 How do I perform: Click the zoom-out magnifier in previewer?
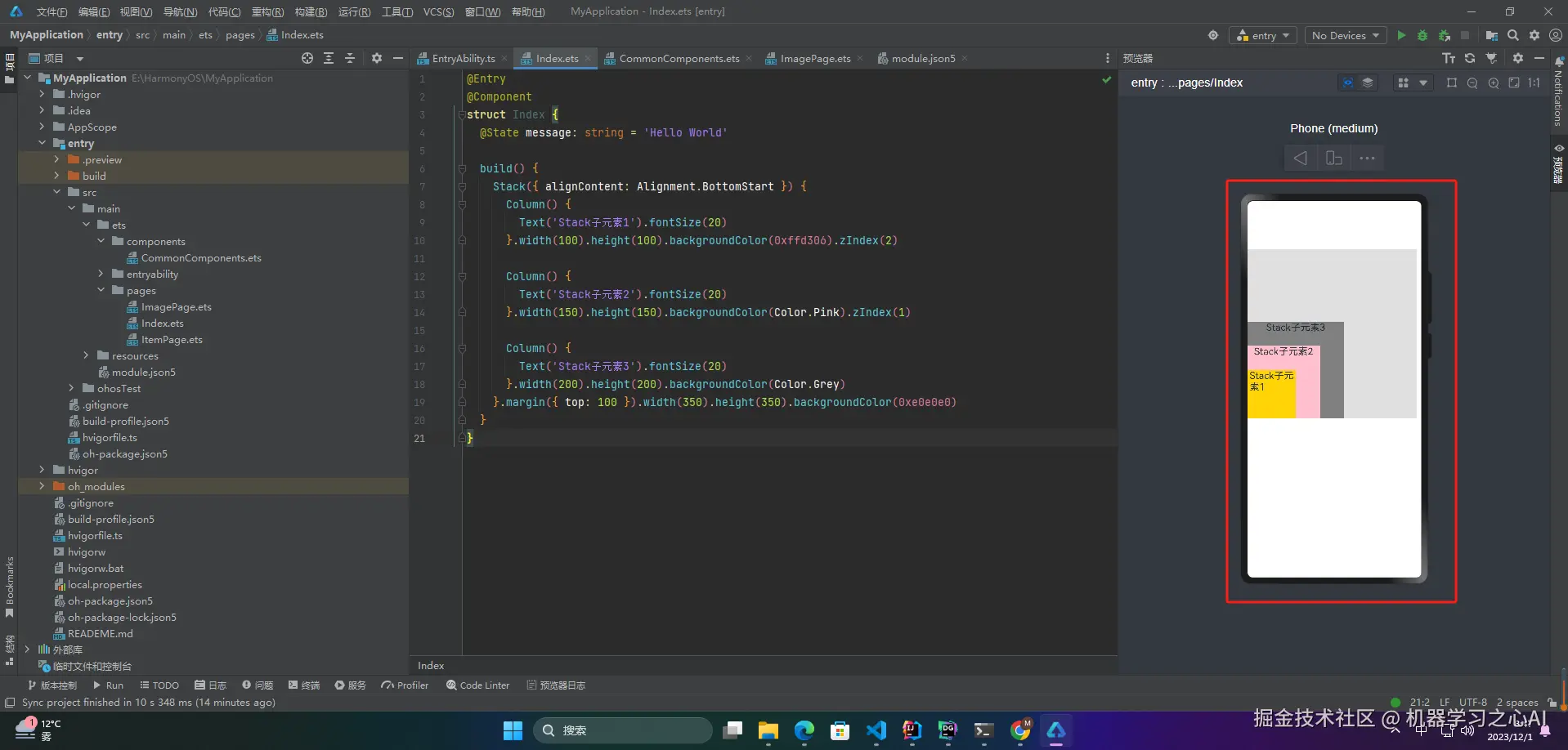[x=1472, y=83]
